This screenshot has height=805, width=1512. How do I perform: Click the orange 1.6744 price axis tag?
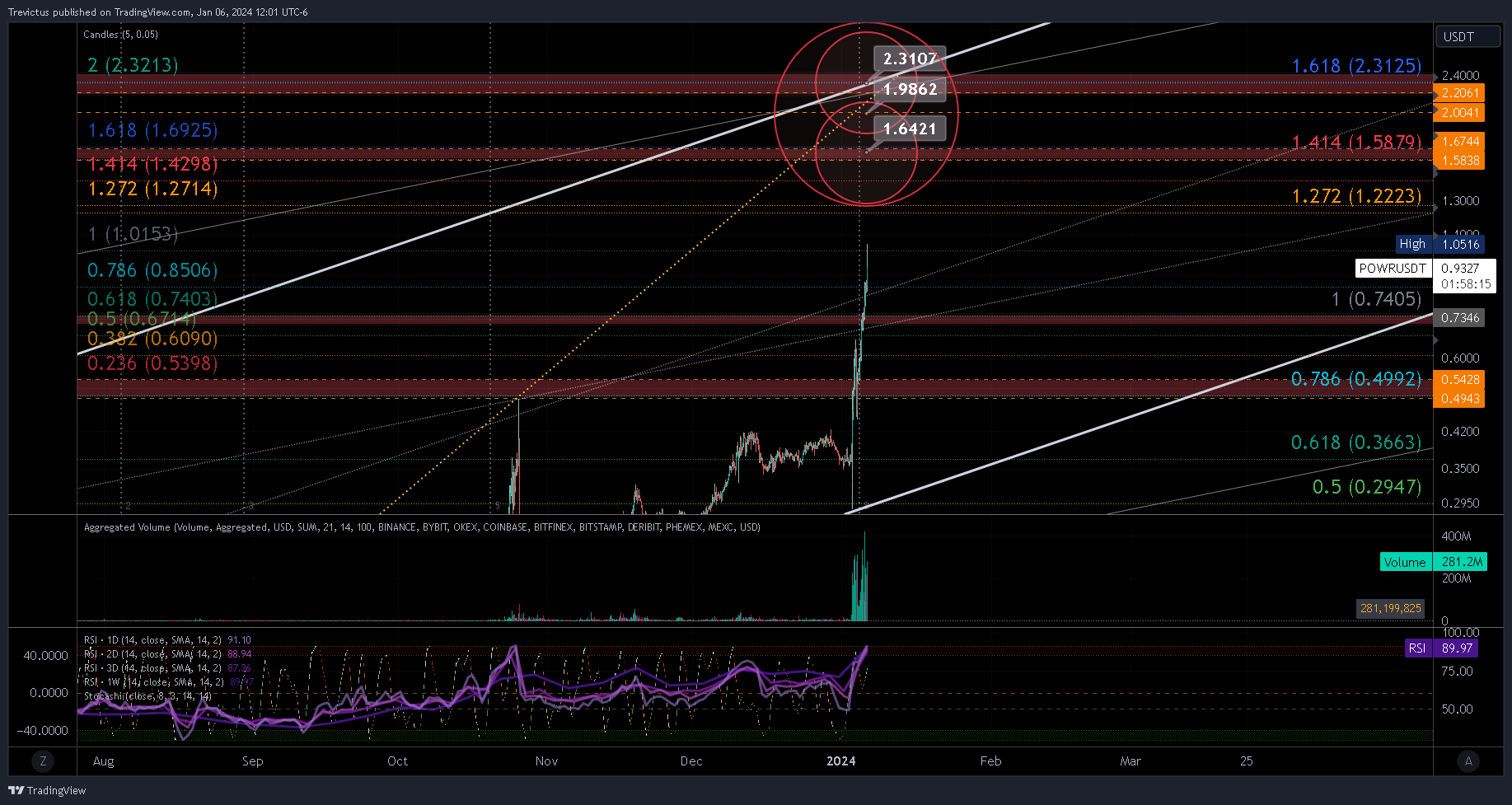coord(1459,142)
